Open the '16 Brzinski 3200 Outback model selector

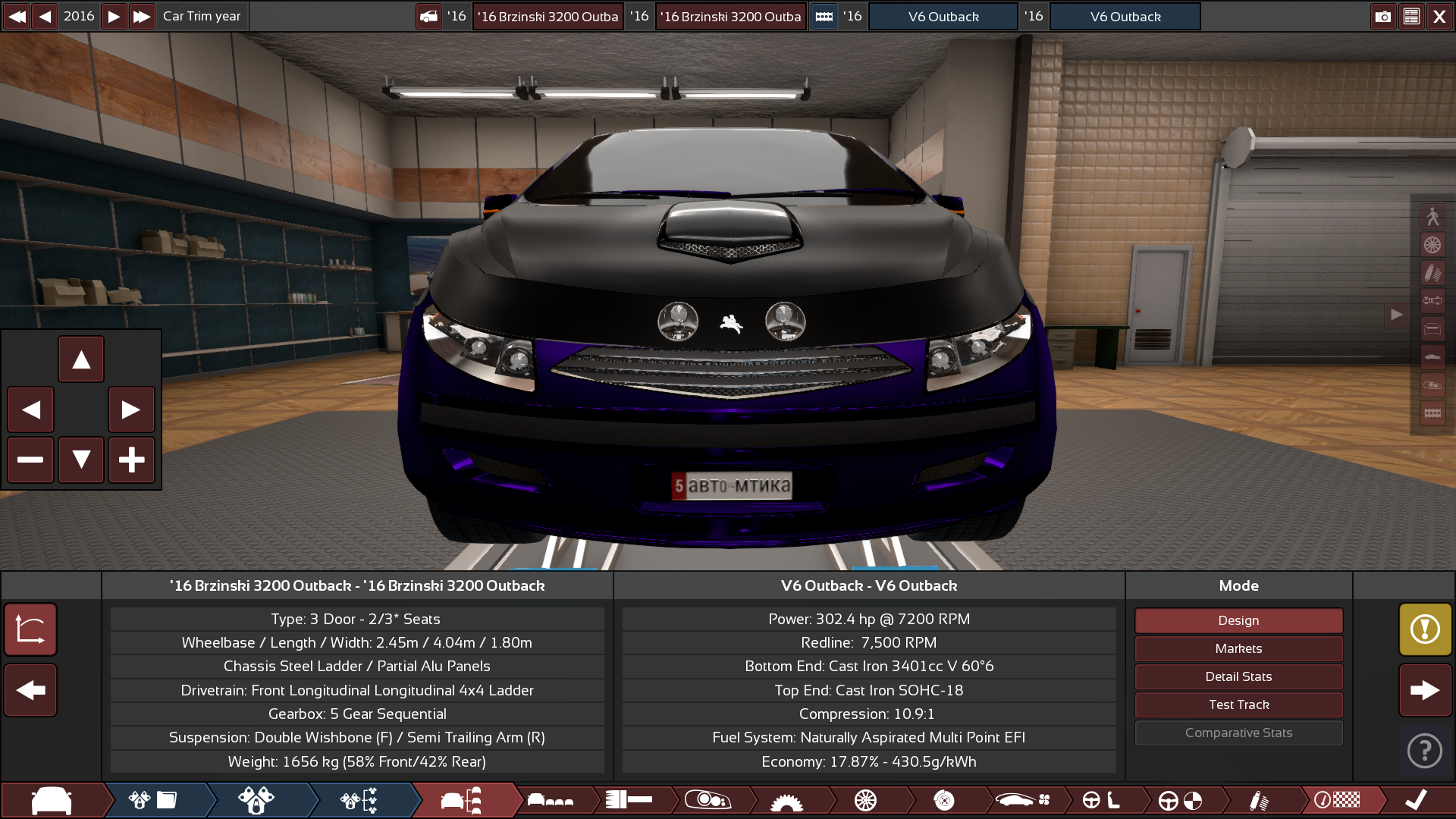(548, 16)
